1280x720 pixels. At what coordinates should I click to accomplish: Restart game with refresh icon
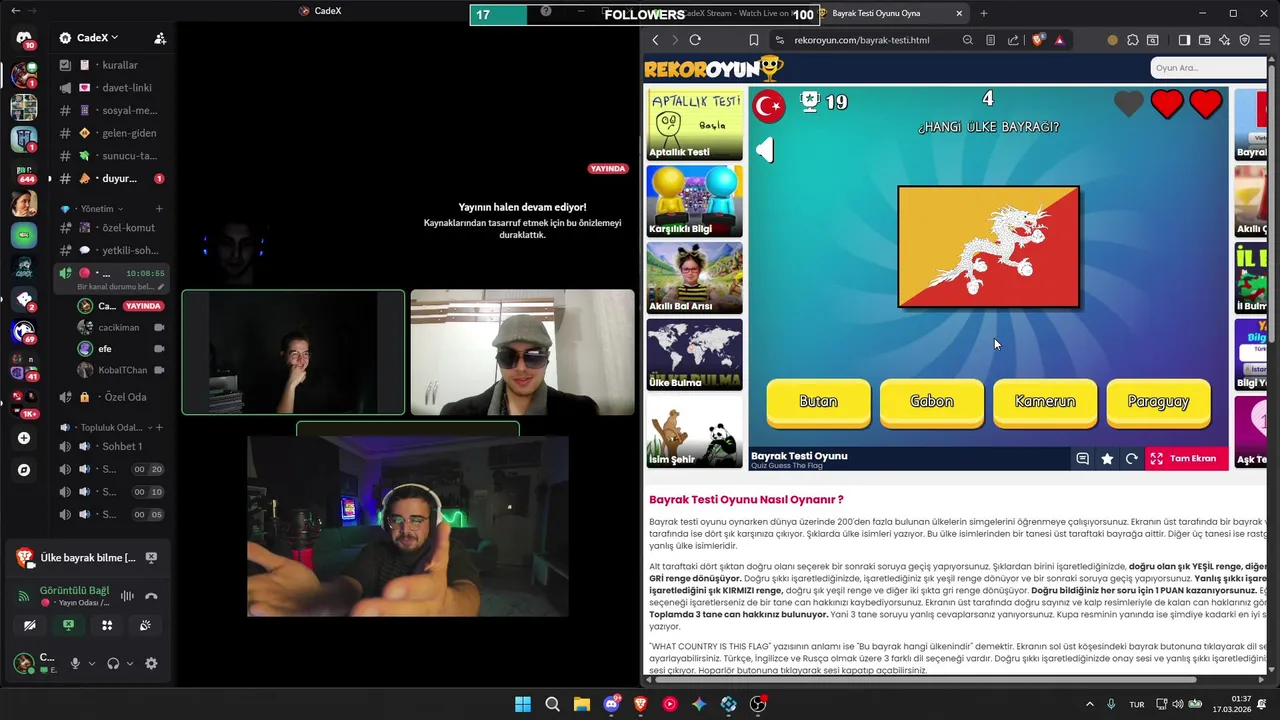1131,458
